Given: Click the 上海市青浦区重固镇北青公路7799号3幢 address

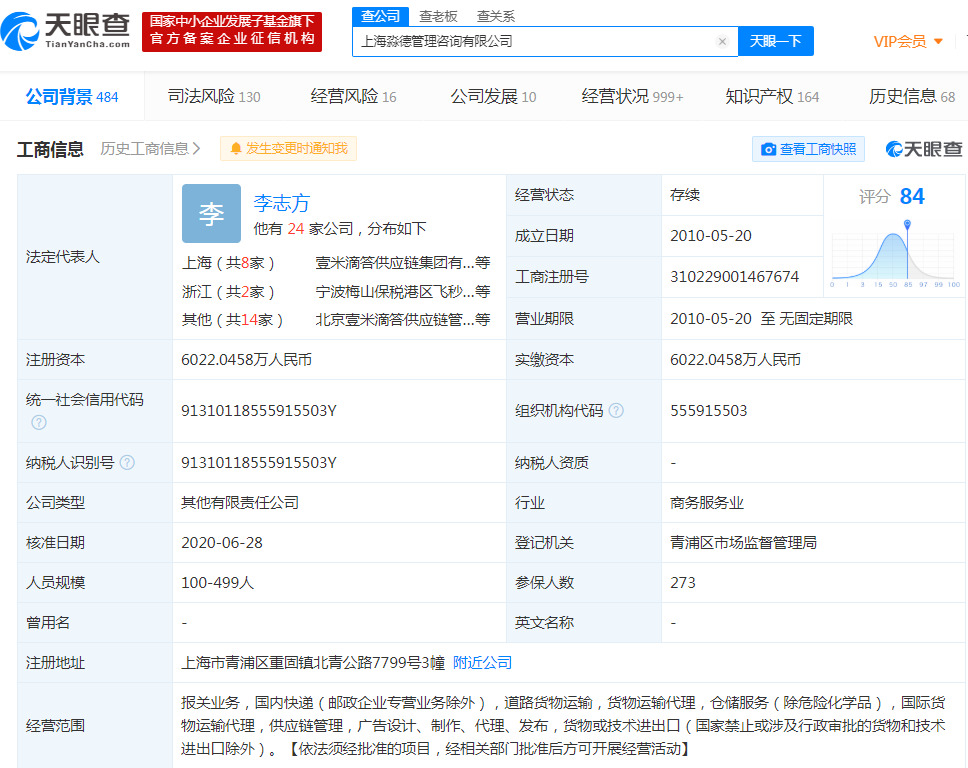Looking at the screenshot, I should coord(312,662).
